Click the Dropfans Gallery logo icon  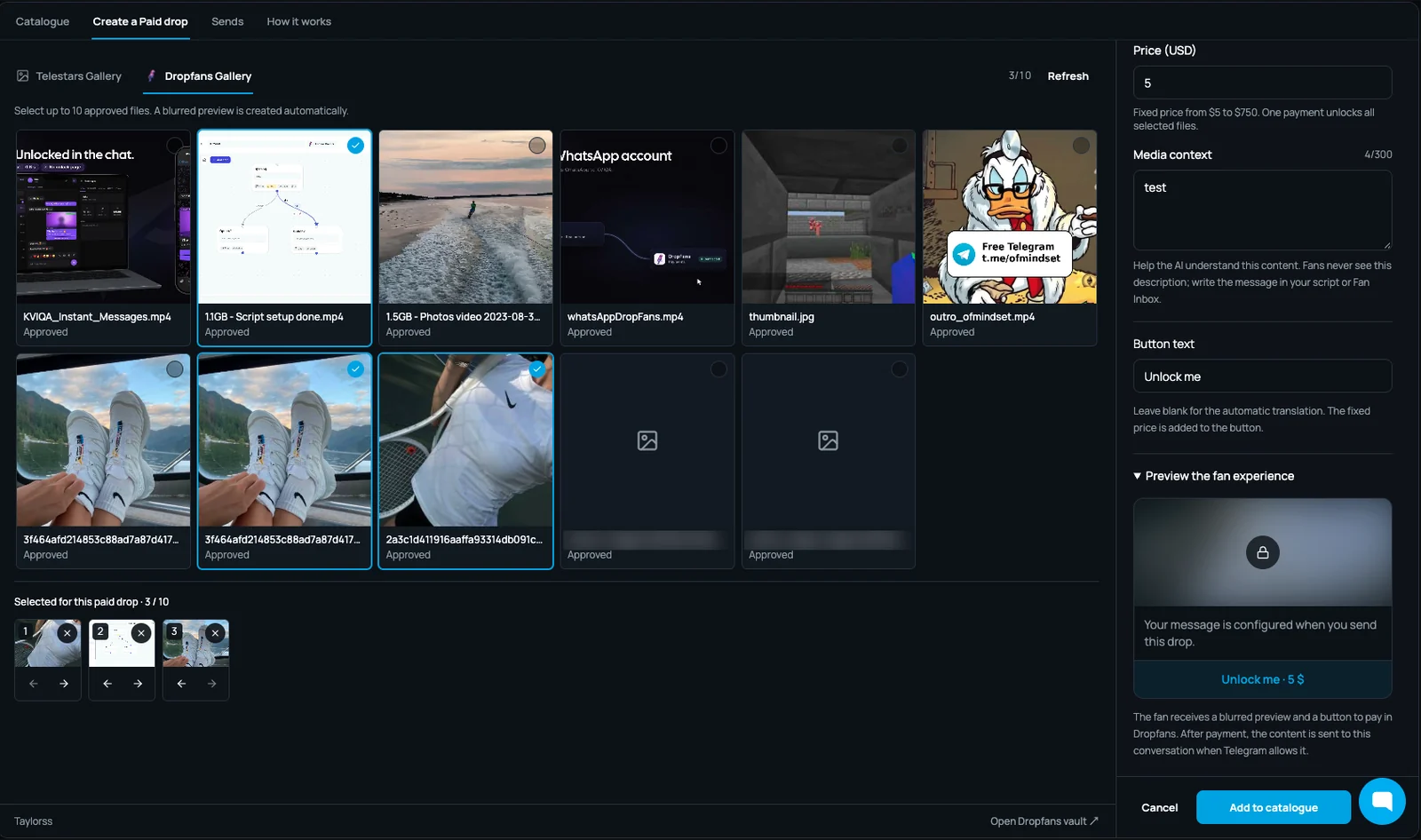coord(152,76)
